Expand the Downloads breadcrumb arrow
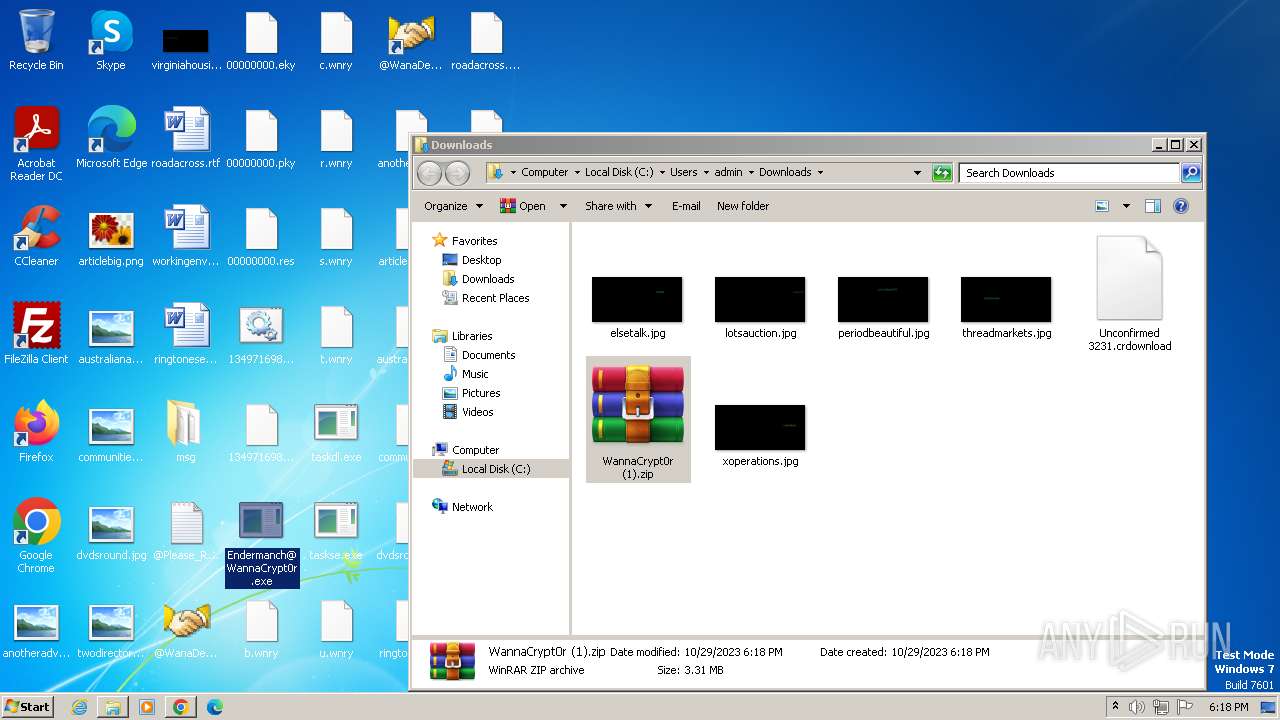The width and height of the screenshot is (1280, 720). (x=820, y=173)
